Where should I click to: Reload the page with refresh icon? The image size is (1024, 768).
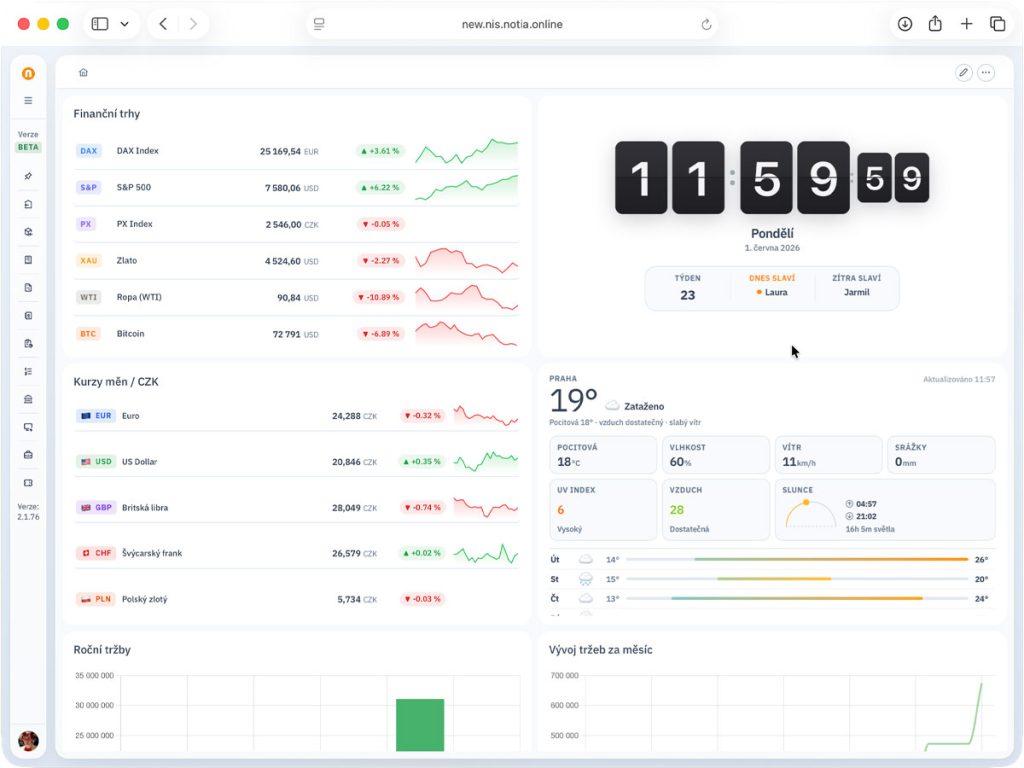(x=706, y=24)
